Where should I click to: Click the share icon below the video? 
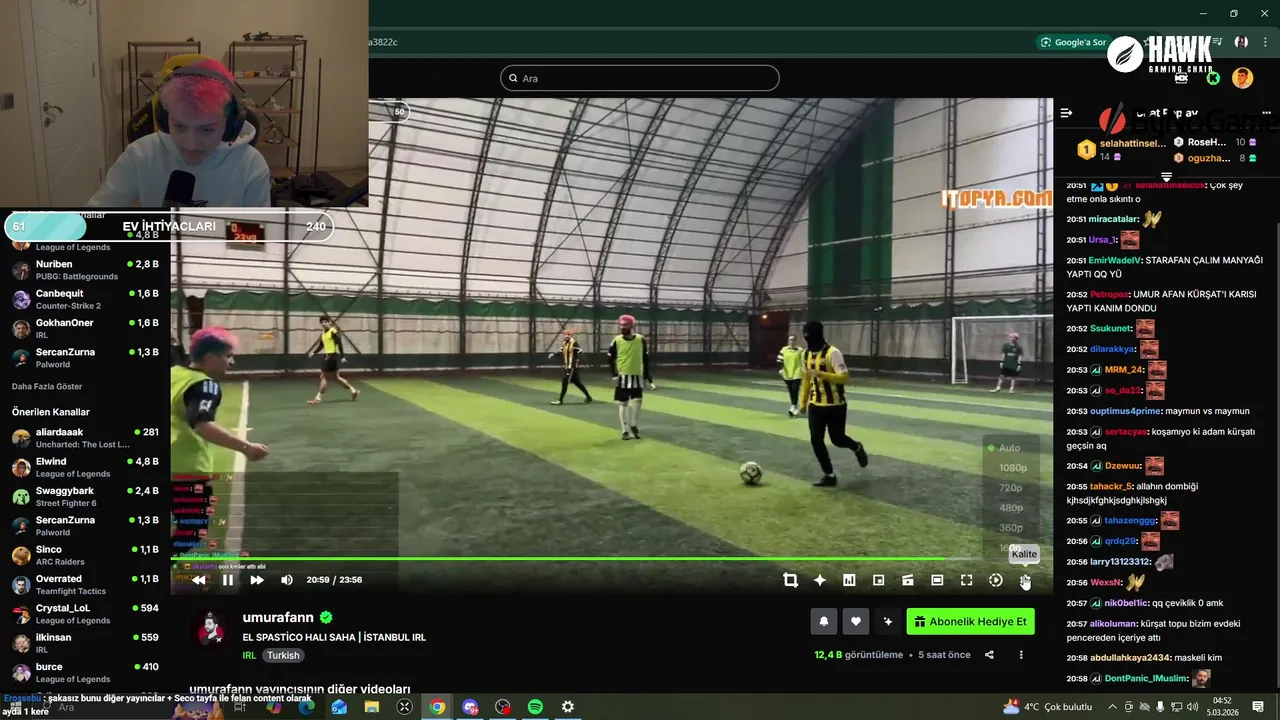(x=989, y=655)
